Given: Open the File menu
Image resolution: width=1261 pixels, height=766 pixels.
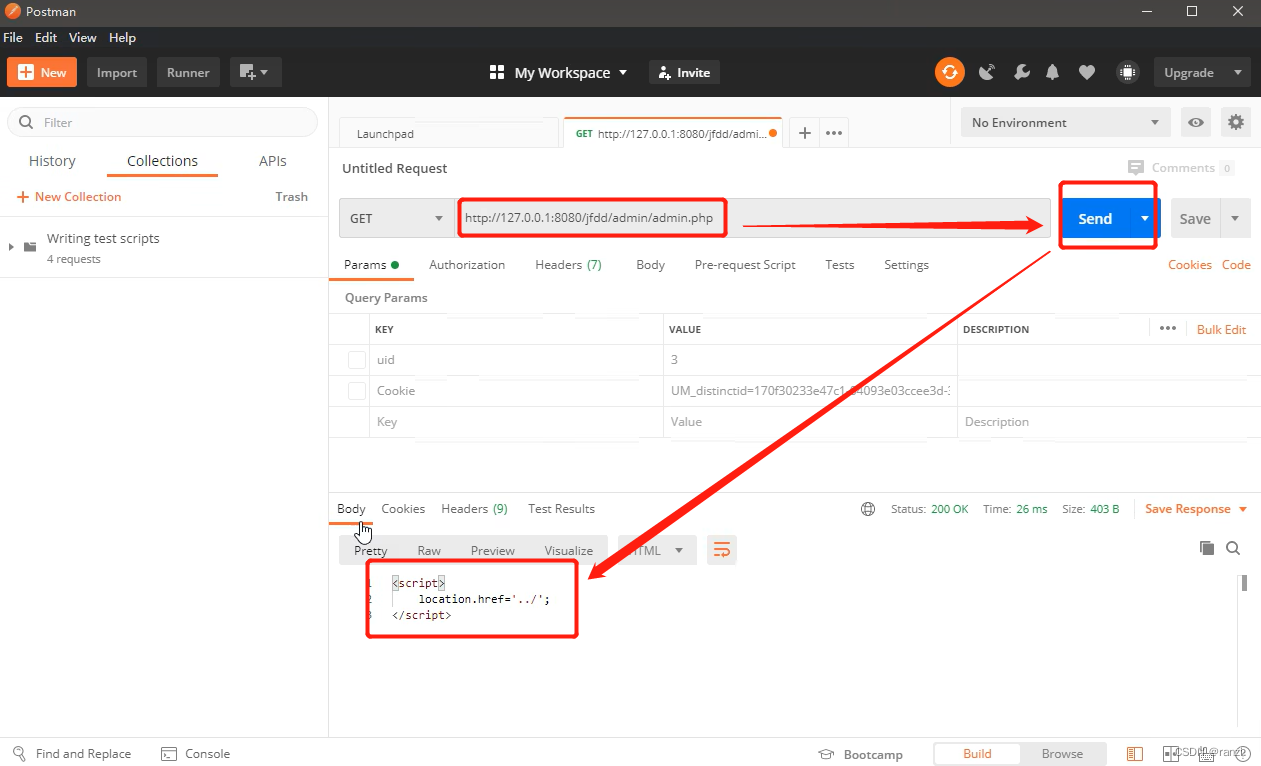Looking at the screenshot, I should pos(13,37).
